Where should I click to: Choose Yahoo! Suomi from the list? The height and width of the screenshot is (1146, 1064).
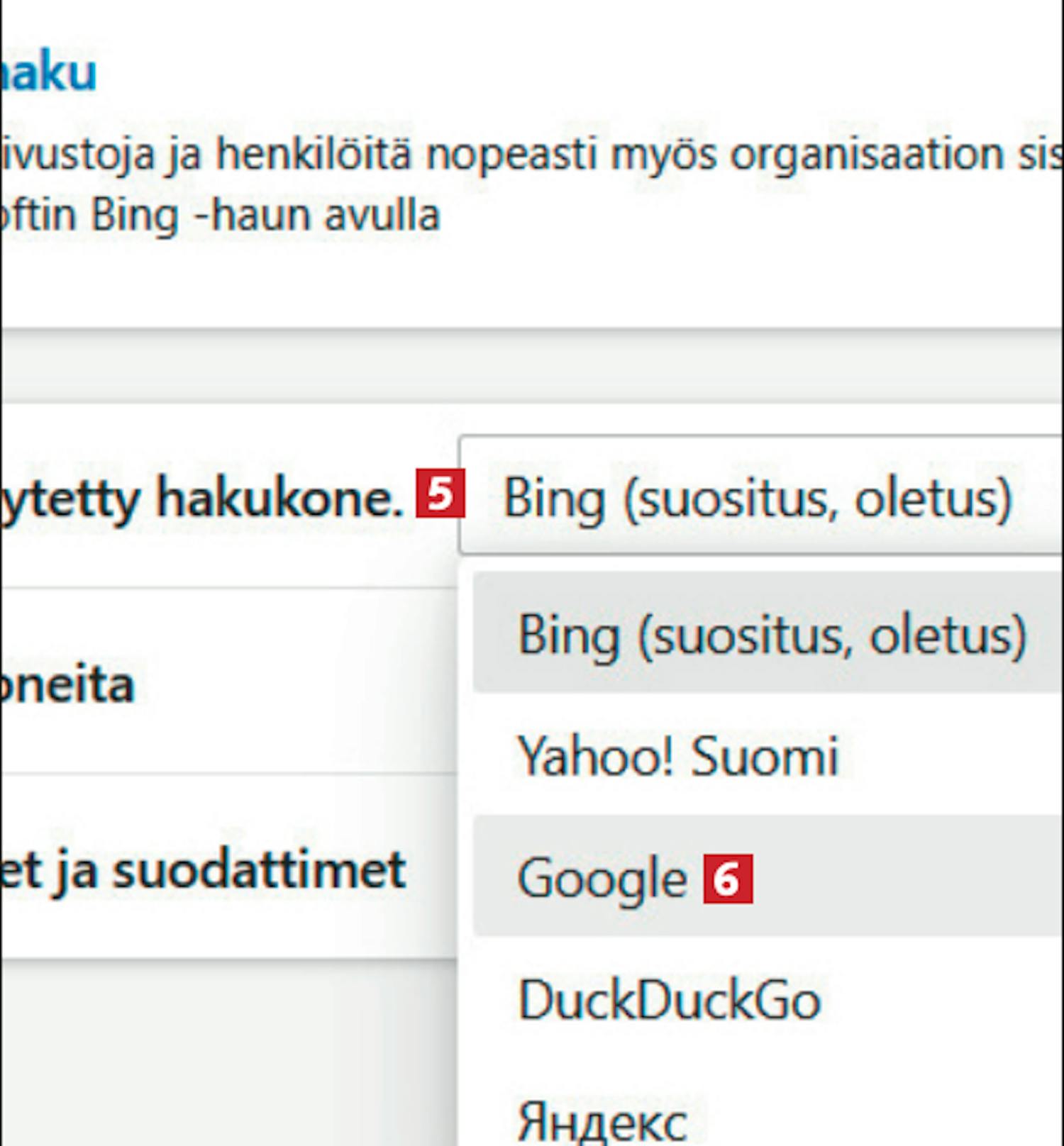point(678,755)
